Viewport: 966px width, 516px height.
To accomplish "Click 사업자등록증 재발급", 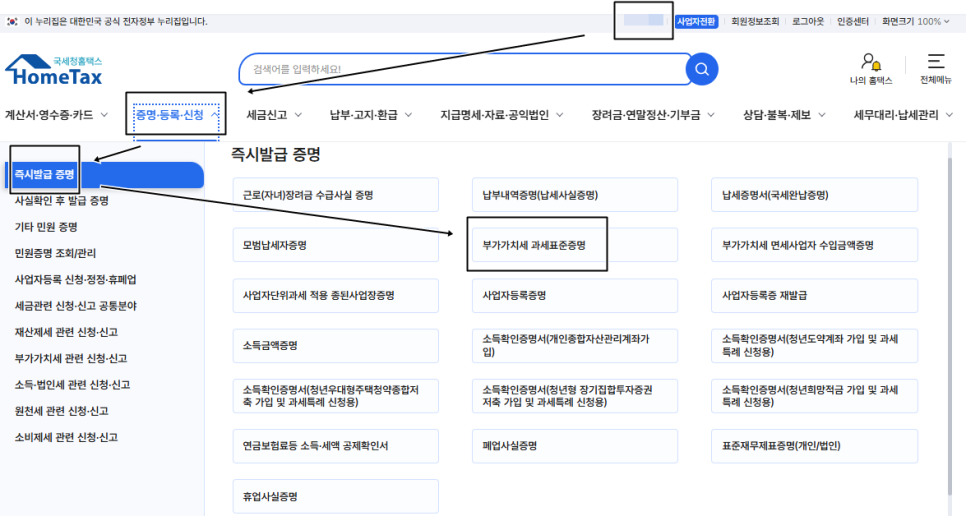I will coord(814,296).
